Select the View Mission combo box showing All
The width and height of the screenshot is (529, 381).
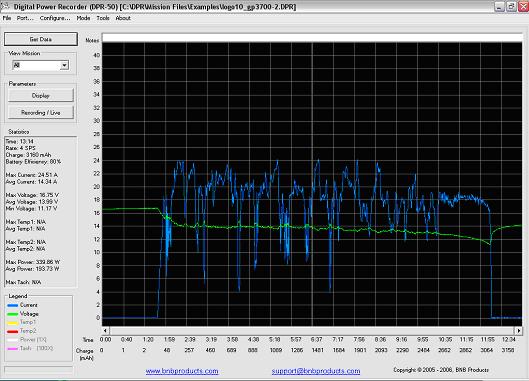click(x=40, y=65)
